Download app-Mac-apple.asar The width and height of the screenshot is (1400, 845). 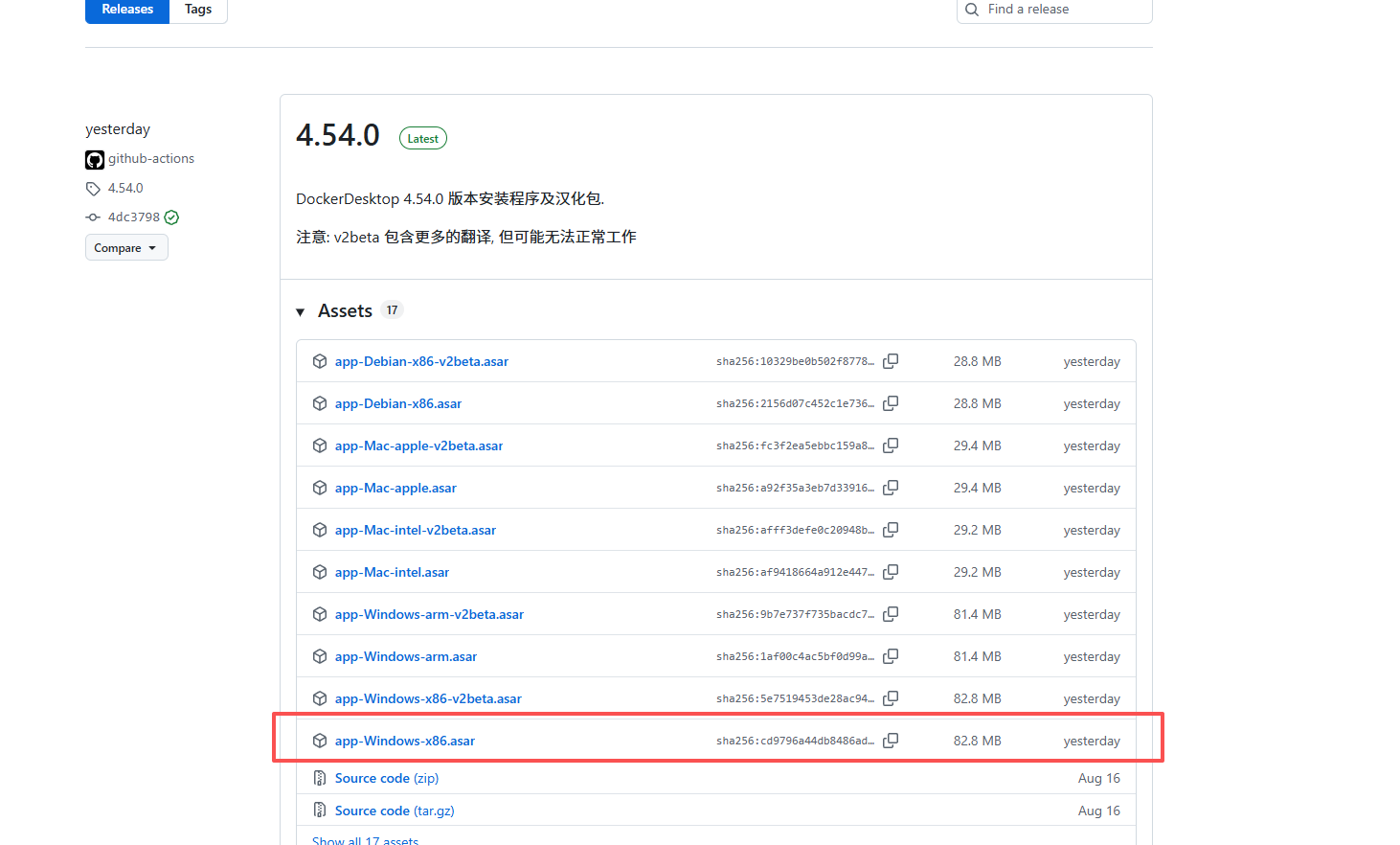tap(395, 488)
